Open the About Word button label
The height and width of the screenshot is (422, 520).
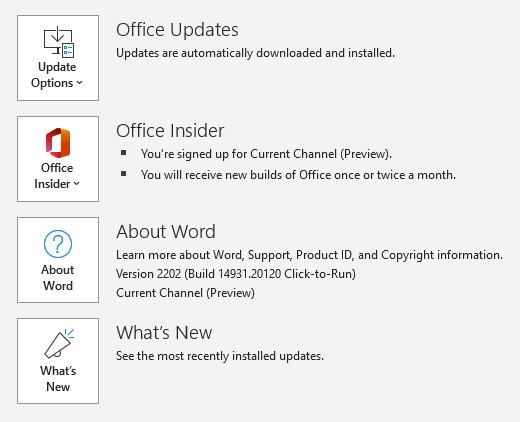pyautogui.click(x=58, y=278)
